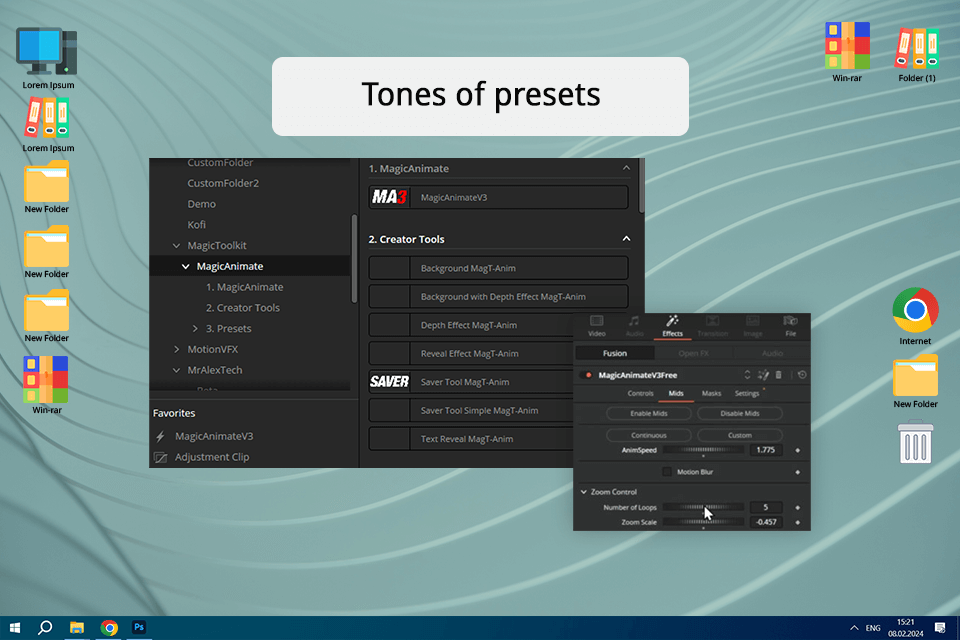Click the AnimSpeed keyframe diamond
960x640 pixels.
(797, 450)
